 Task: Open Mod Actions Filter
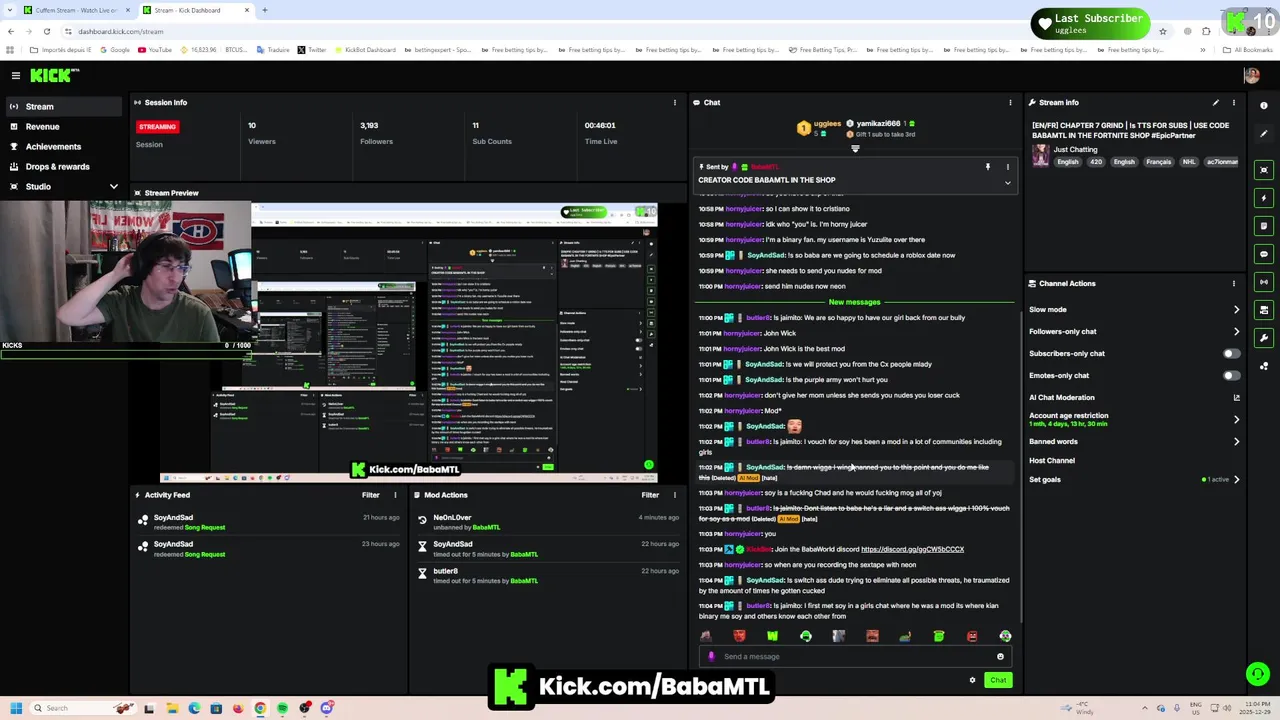(650, 495)
